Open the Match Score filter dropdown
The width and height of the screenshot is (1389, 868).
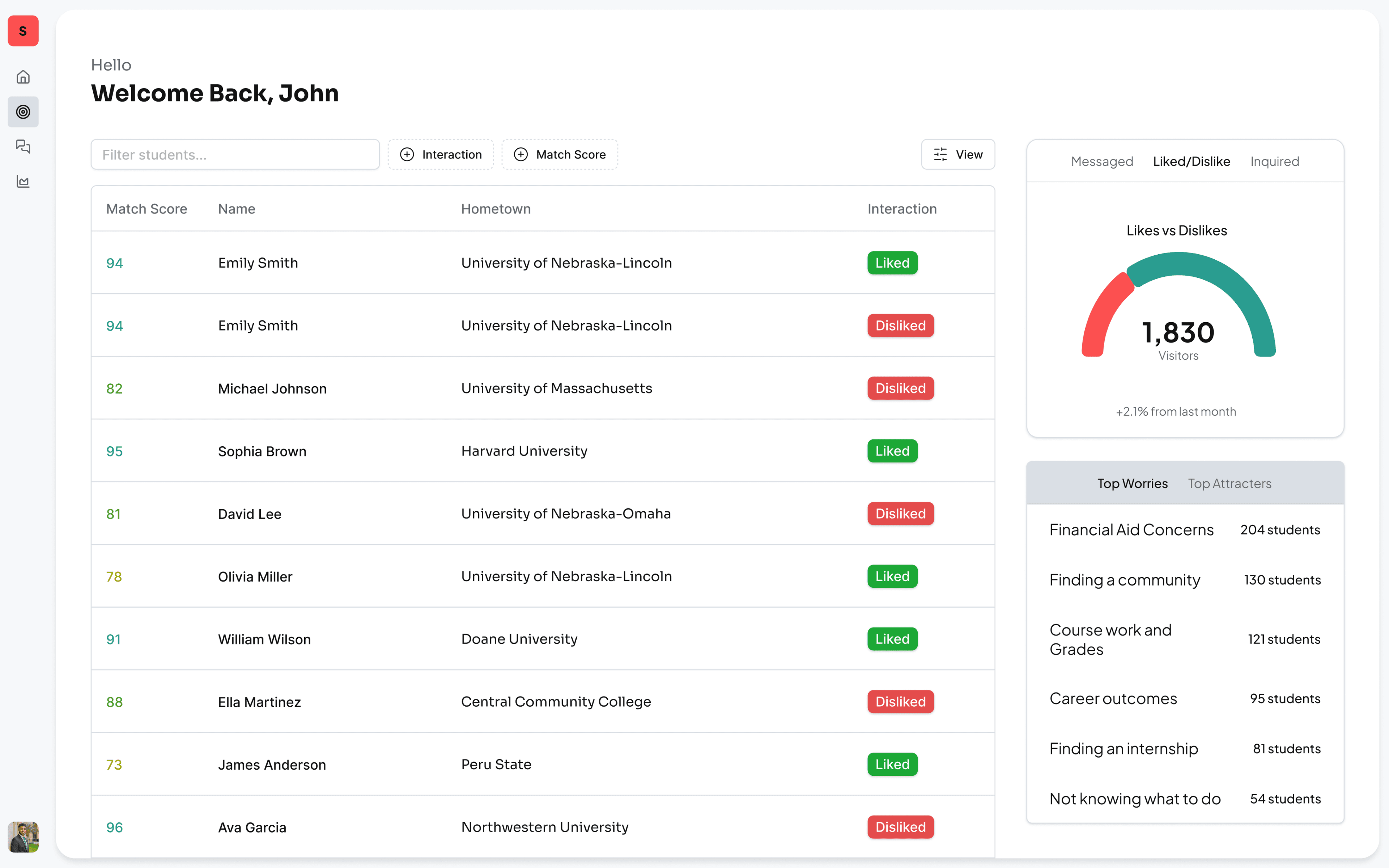(x=560, y=154)
